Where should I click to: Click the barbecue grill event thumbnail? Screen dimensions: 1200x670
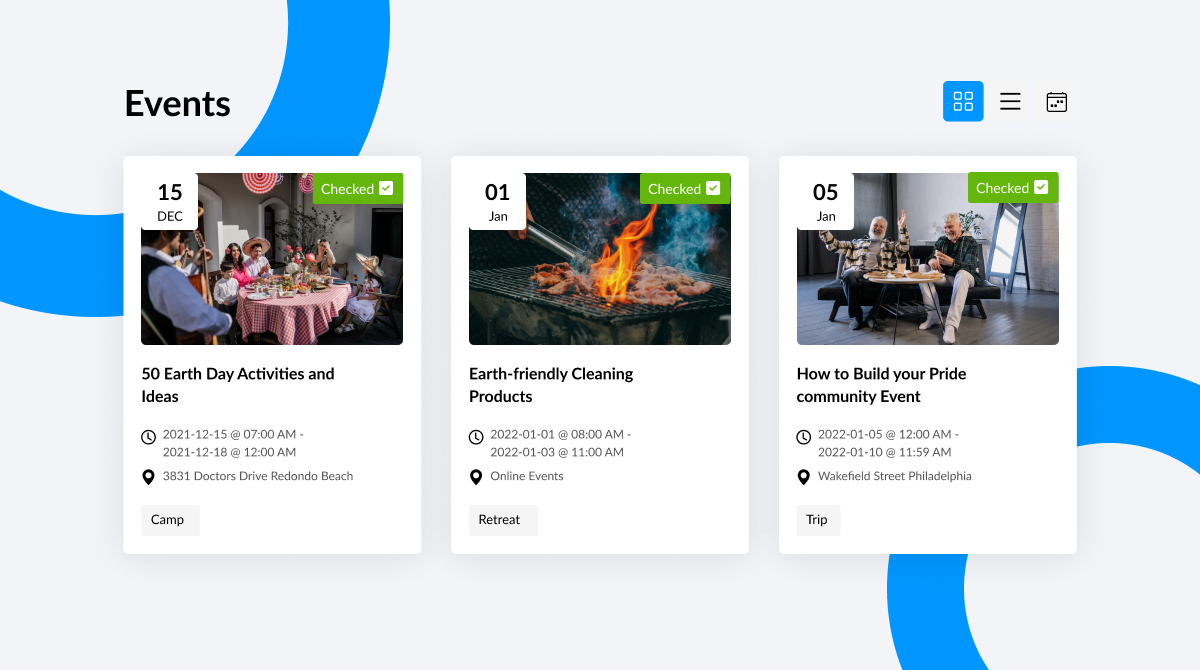600,259
